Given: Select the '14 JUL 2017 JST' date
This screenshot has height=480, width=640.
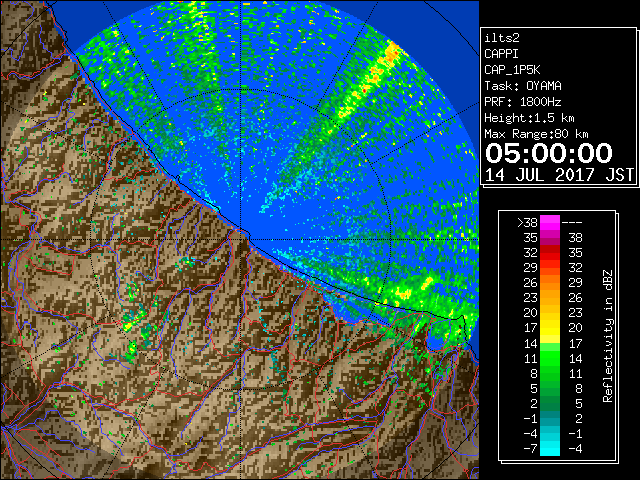Looking at the screenshot, I should [x=559, y=175].
